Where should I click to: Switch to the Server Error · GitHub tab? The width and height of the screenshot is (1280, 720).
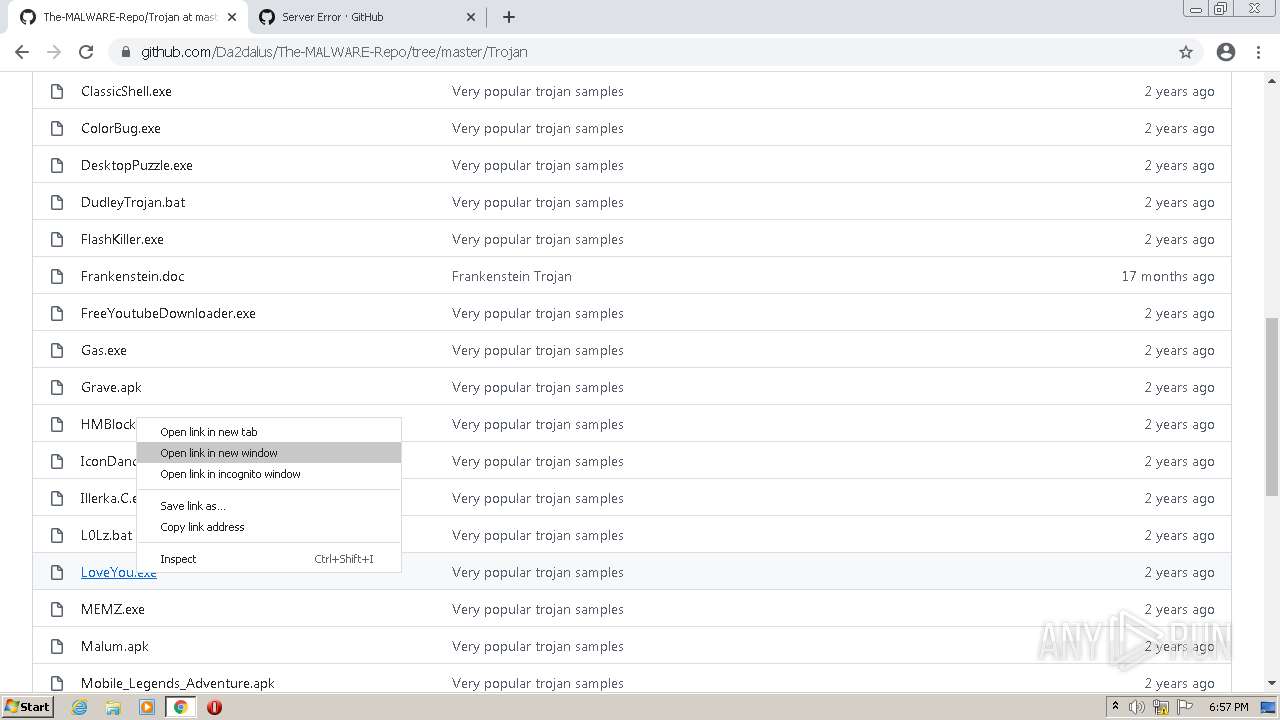367,17
